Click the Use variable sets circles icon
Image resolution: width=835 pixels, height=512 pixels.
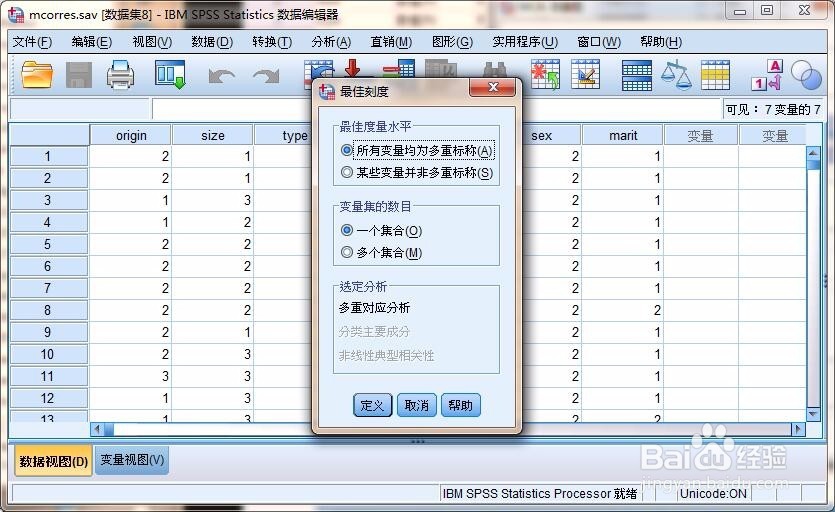(x=806, y=75)
